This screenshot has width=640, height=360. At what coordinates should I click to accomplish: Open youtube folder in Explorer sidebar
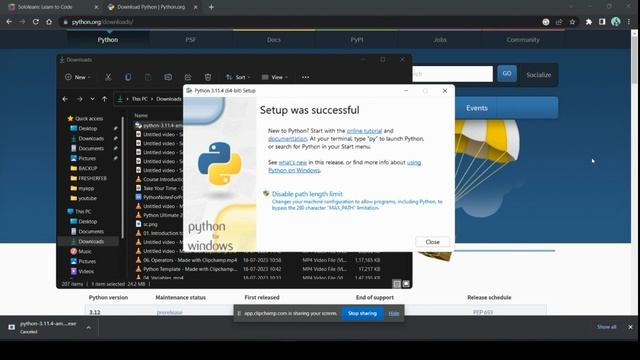tap(83, 198)
